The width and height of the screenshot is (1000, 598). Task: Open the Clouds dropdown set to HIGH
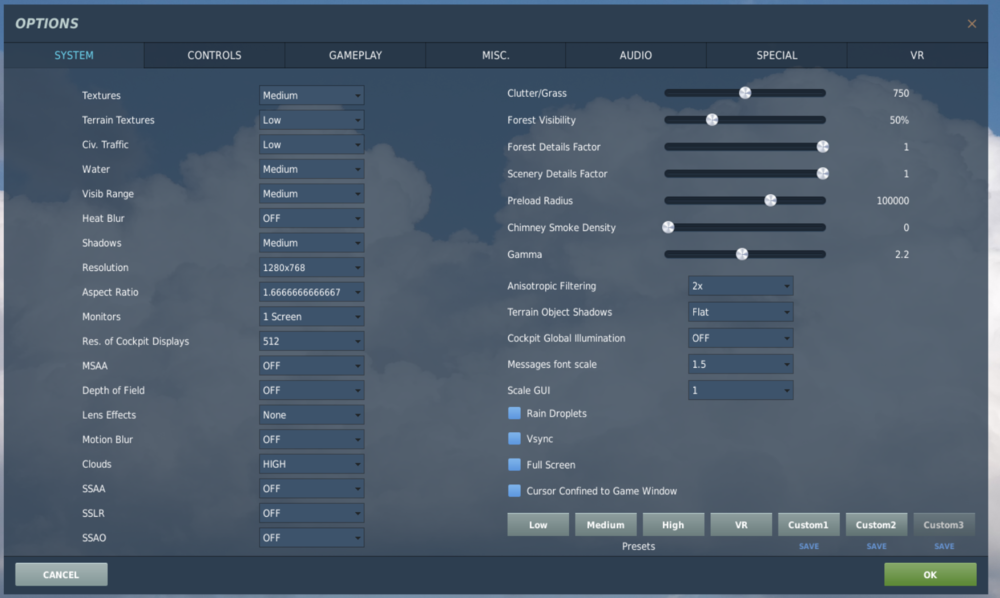click(x=311, y=464)
